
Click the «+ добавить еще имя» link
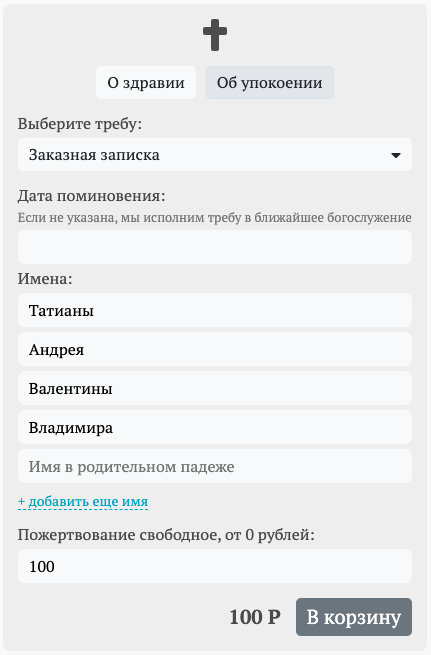click(x=83, y=501)
